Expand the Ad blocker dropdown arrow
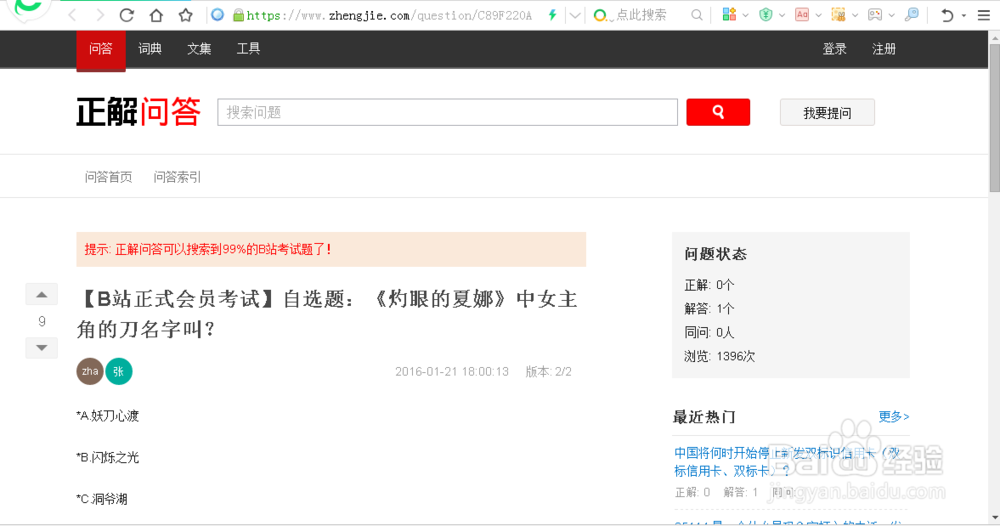This screenshot has height=526, width=1000. (818, 15)
